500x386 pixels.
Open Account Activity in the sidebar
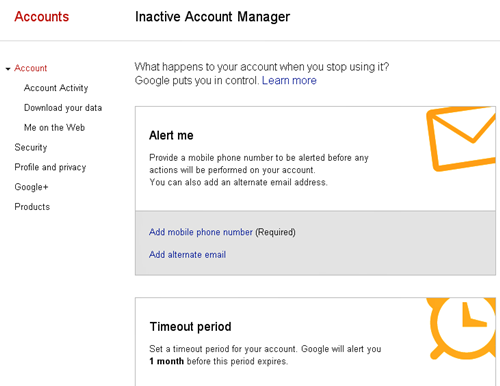click(56, 88)
